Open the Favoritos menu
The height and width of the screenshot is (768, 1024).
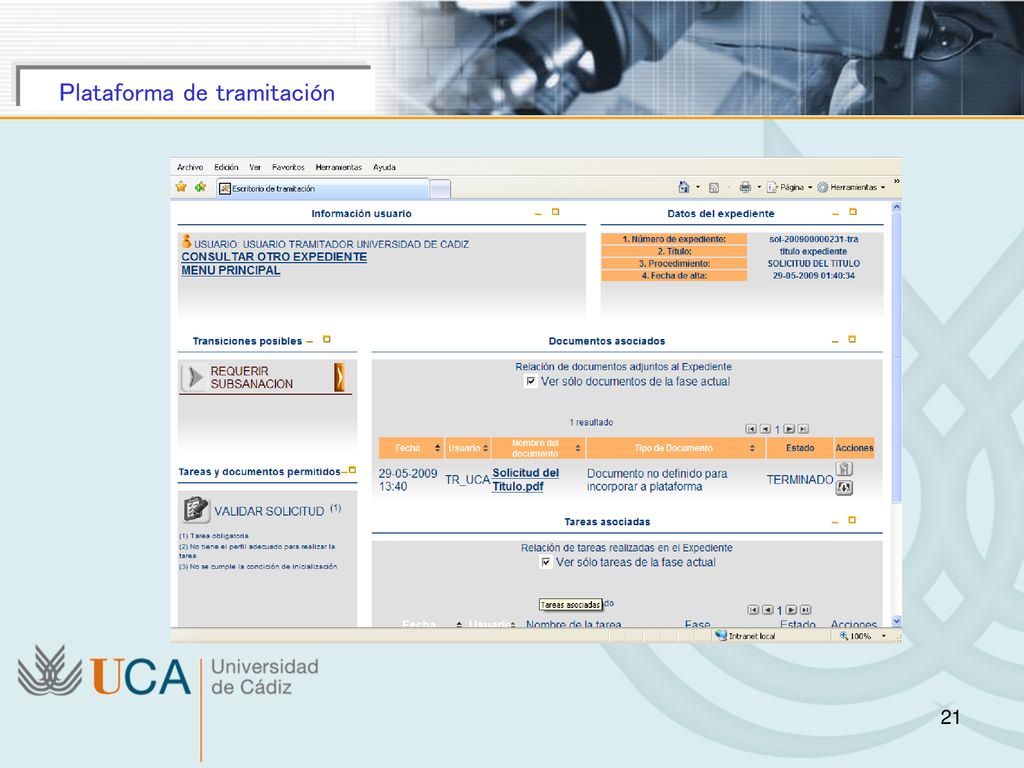coord(288,167)
